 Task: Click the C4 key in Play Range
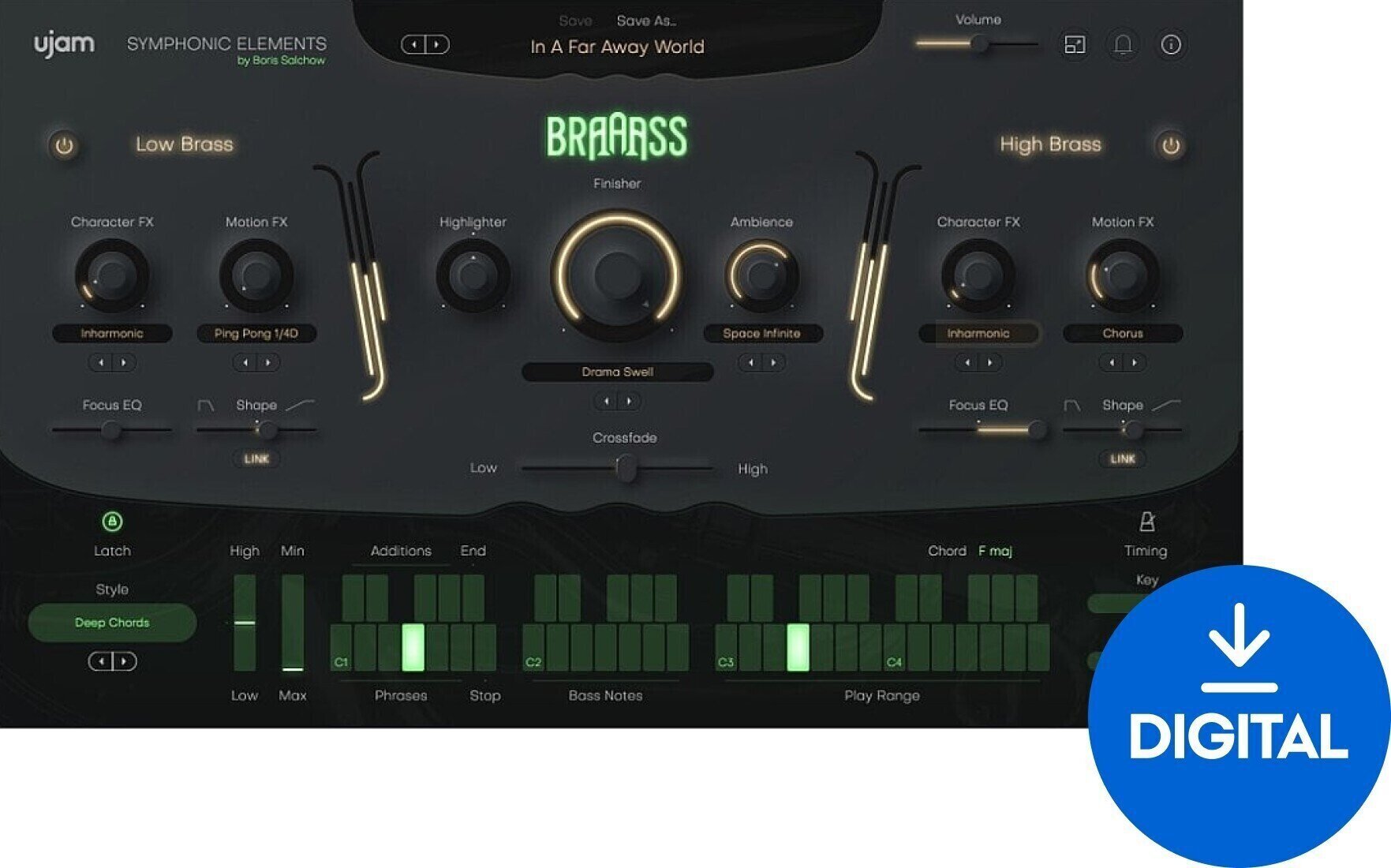(x=895, y=648)
